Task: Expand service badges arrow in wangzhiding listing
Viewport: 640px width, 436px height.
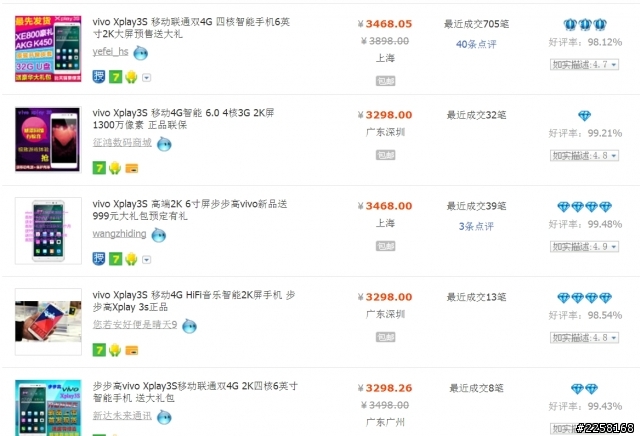Action: 147,260
